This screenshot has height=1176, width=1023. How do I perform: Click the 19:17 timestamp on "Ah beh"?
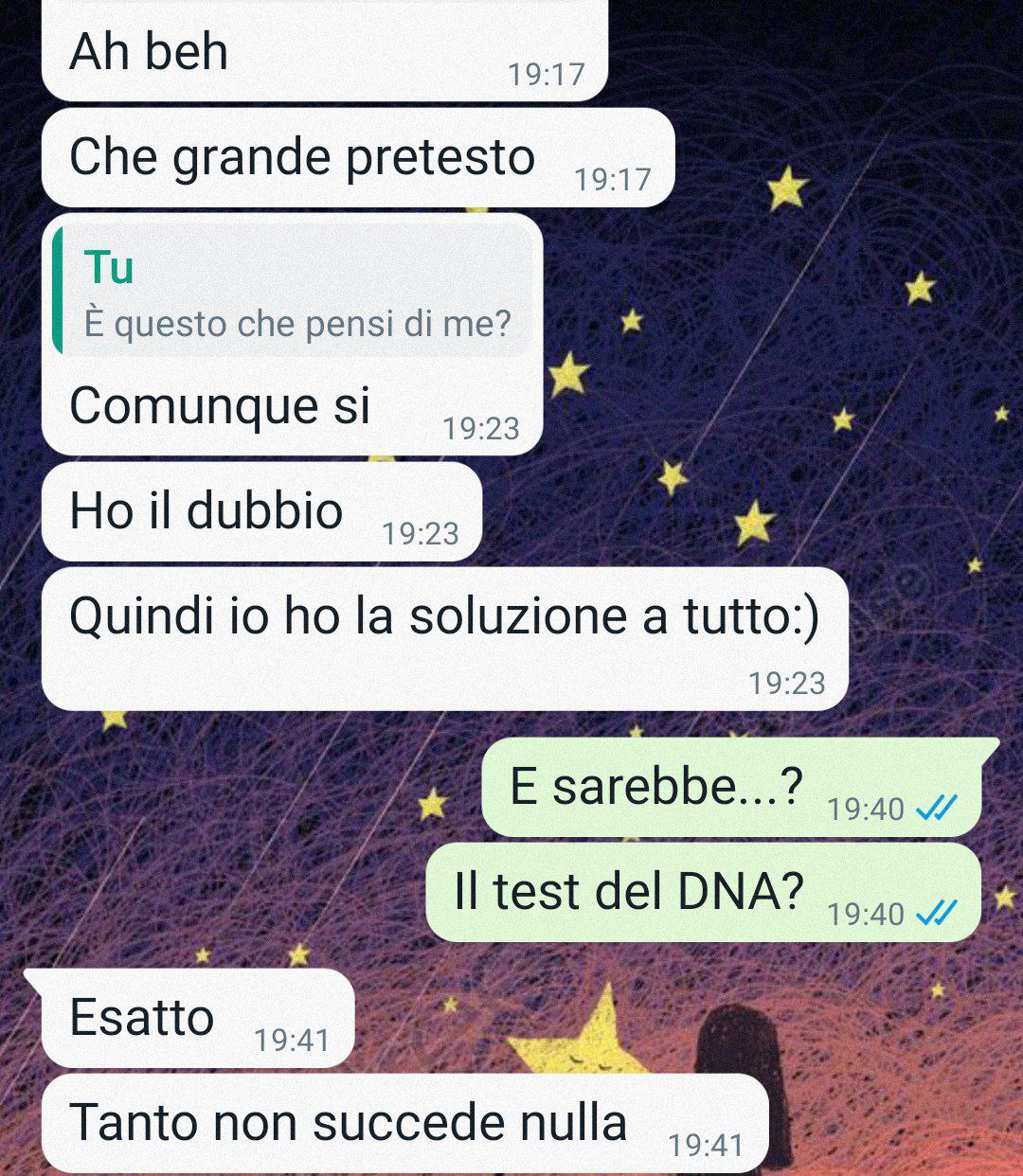547,74
